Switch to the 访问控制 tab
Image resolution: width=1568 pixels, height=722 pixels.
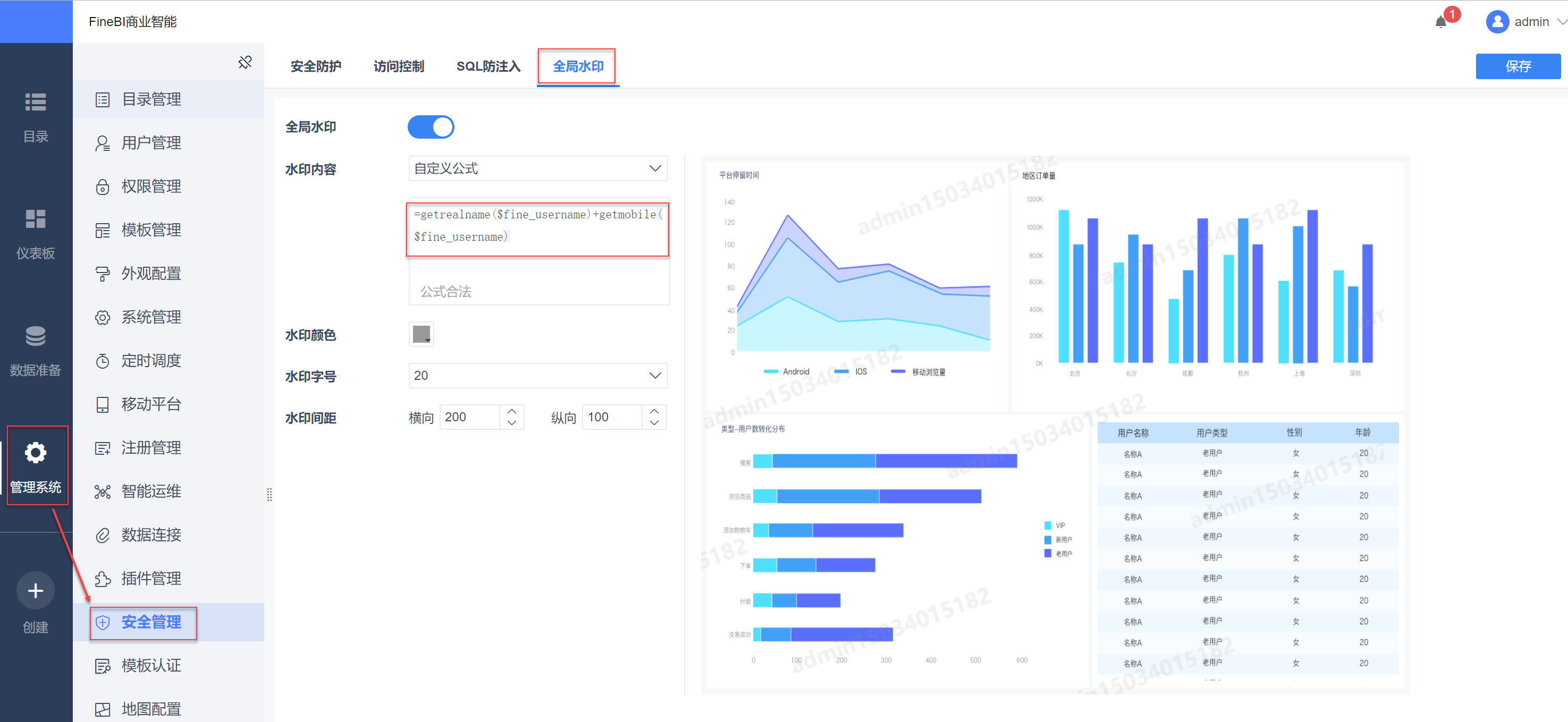pyautogui.click(x=399, y=66)
